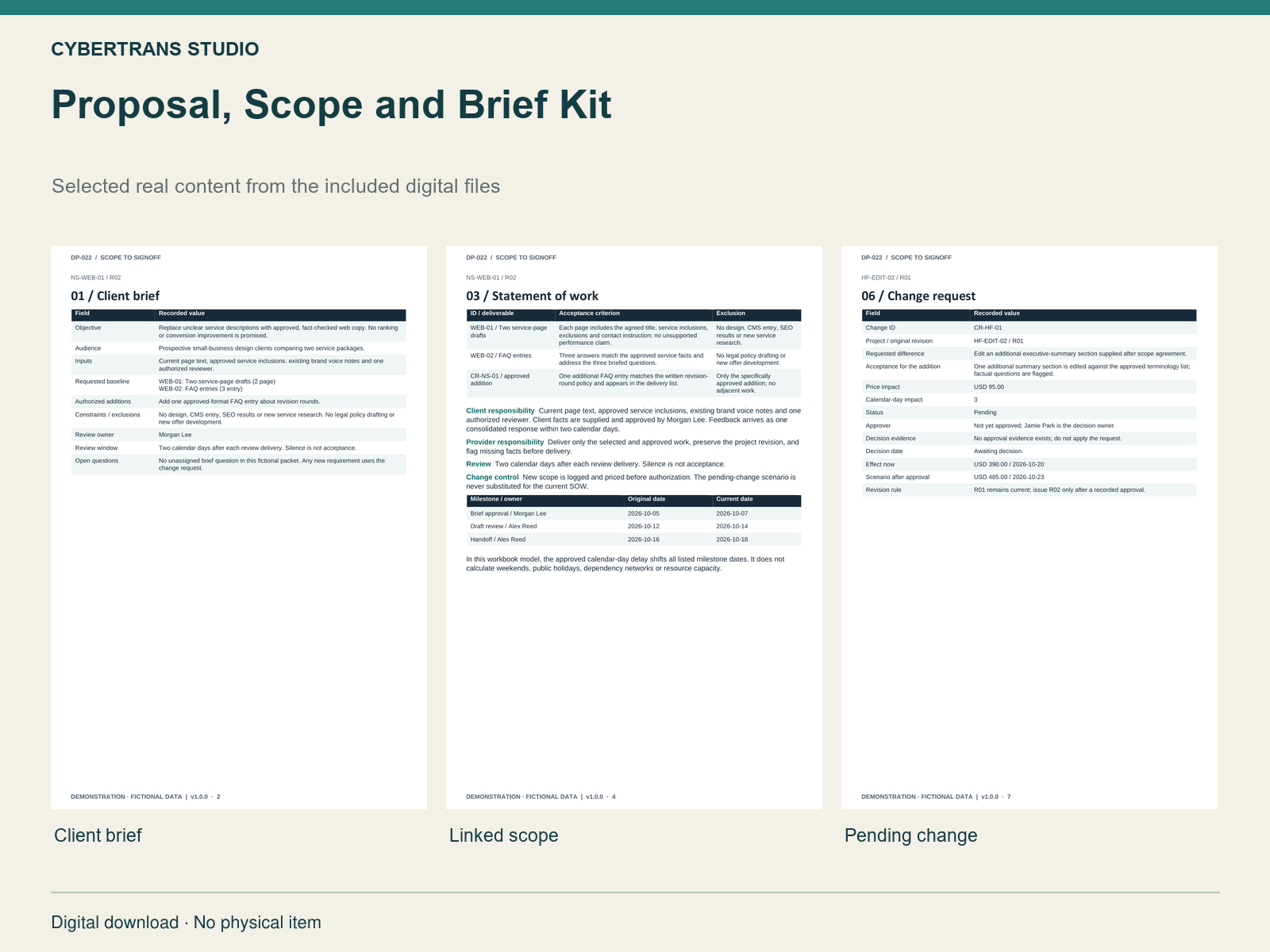Click the 'CR-HF-01' change ID value
The width and height of the screenshot is (1270, 952).
pyautogui.click(x=988, y=328)
